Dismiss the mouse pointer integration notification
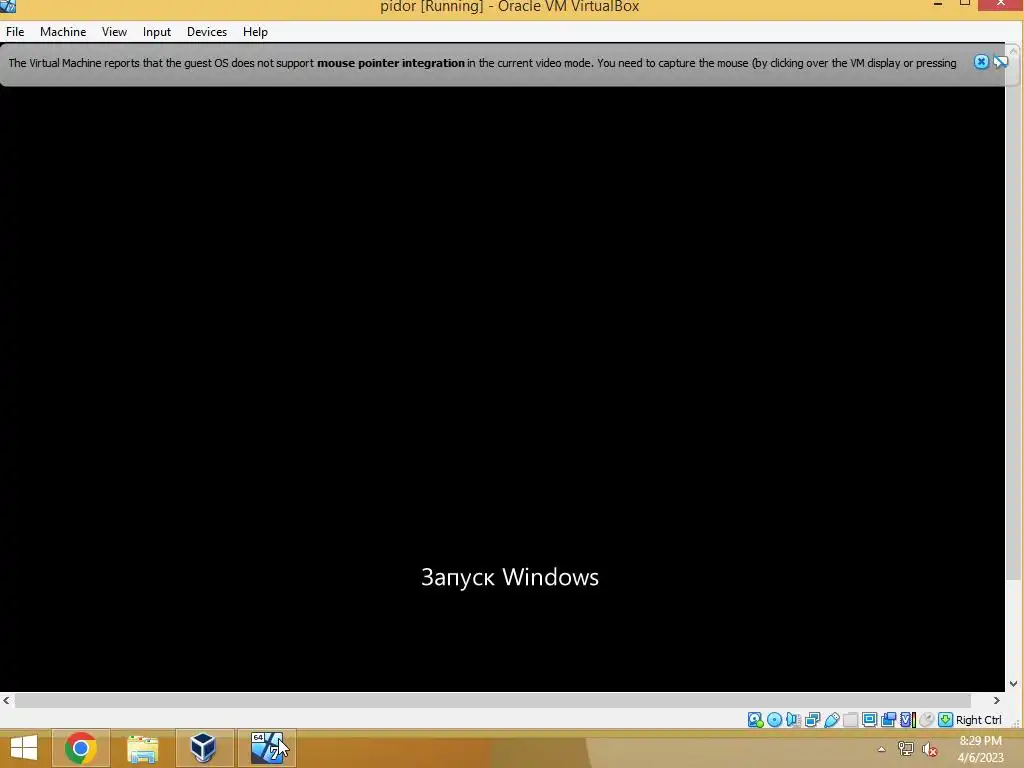Screen dimensions: 1024x768 pos(981,62)
